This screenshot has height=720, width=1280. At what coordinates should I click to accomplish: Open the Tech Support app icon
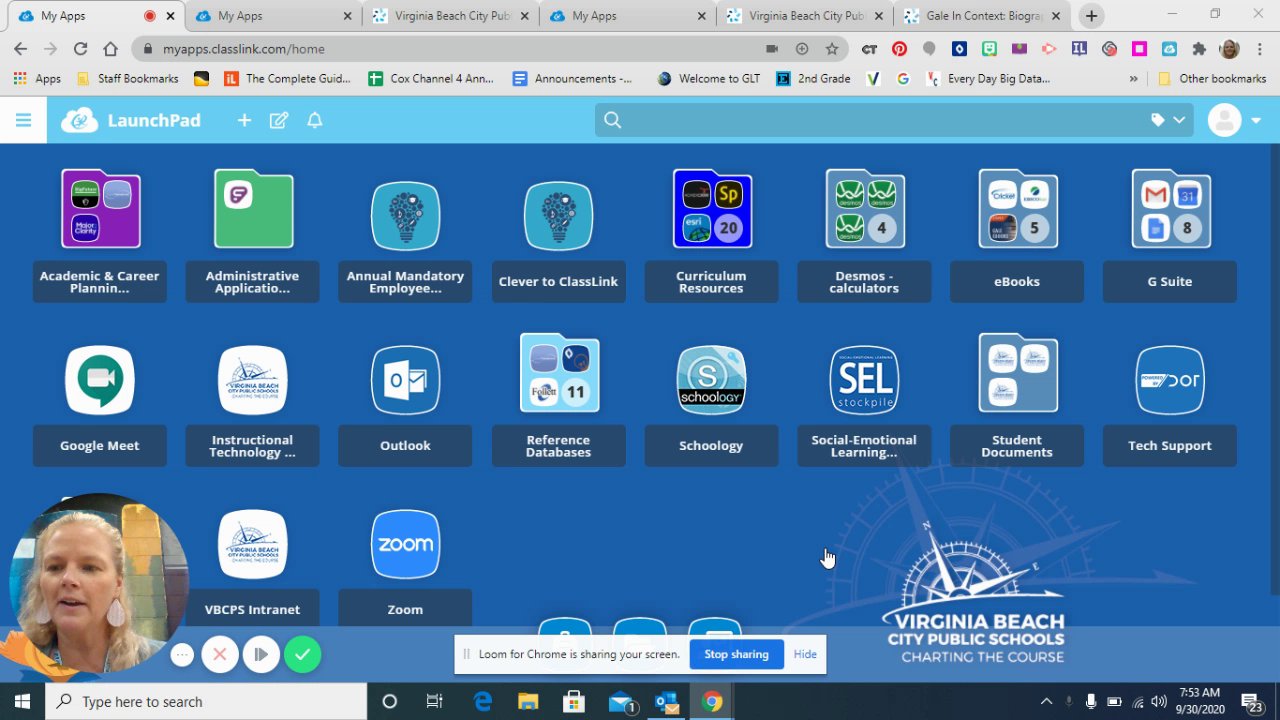click(1170, 379)
